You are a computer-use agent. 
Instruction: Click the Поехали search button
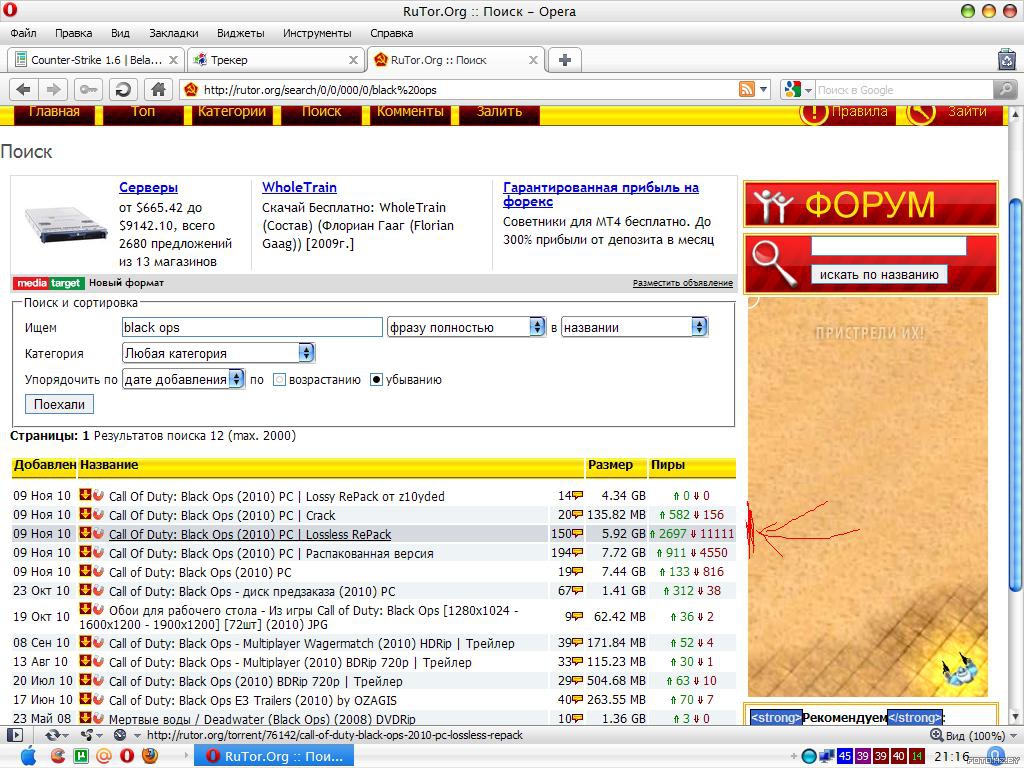[x=59, y=404]
